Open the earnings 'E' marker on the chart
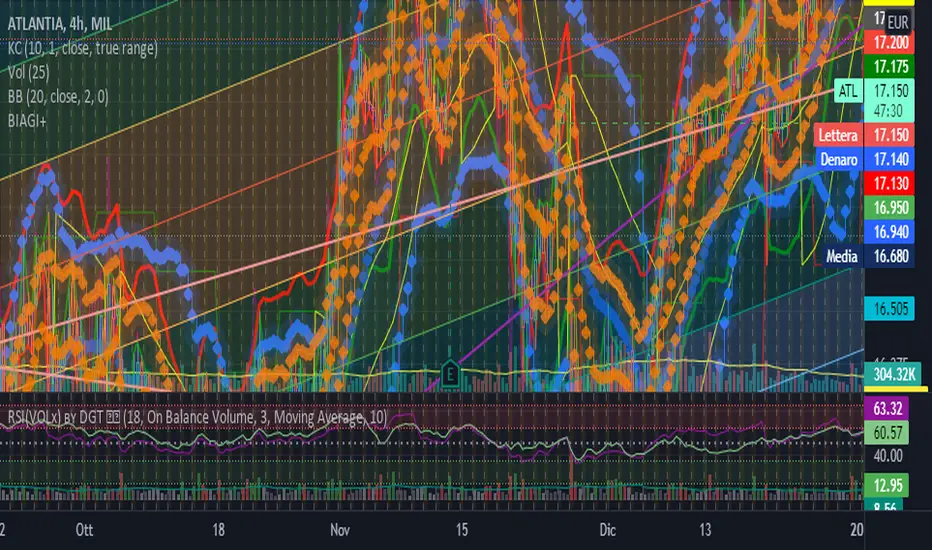Image resolution: width=932 pixels, height=550 pixels. pyautogui.click(x=450, y=375)
